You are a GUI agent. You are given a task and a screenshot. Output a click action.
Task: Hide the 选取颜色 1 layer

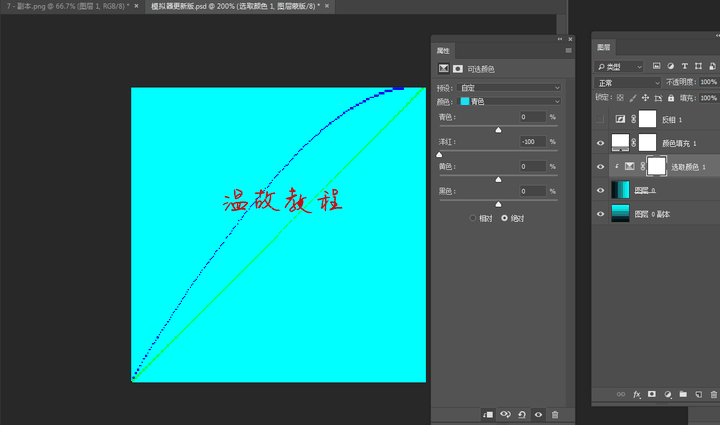click(x=600, y=167)
